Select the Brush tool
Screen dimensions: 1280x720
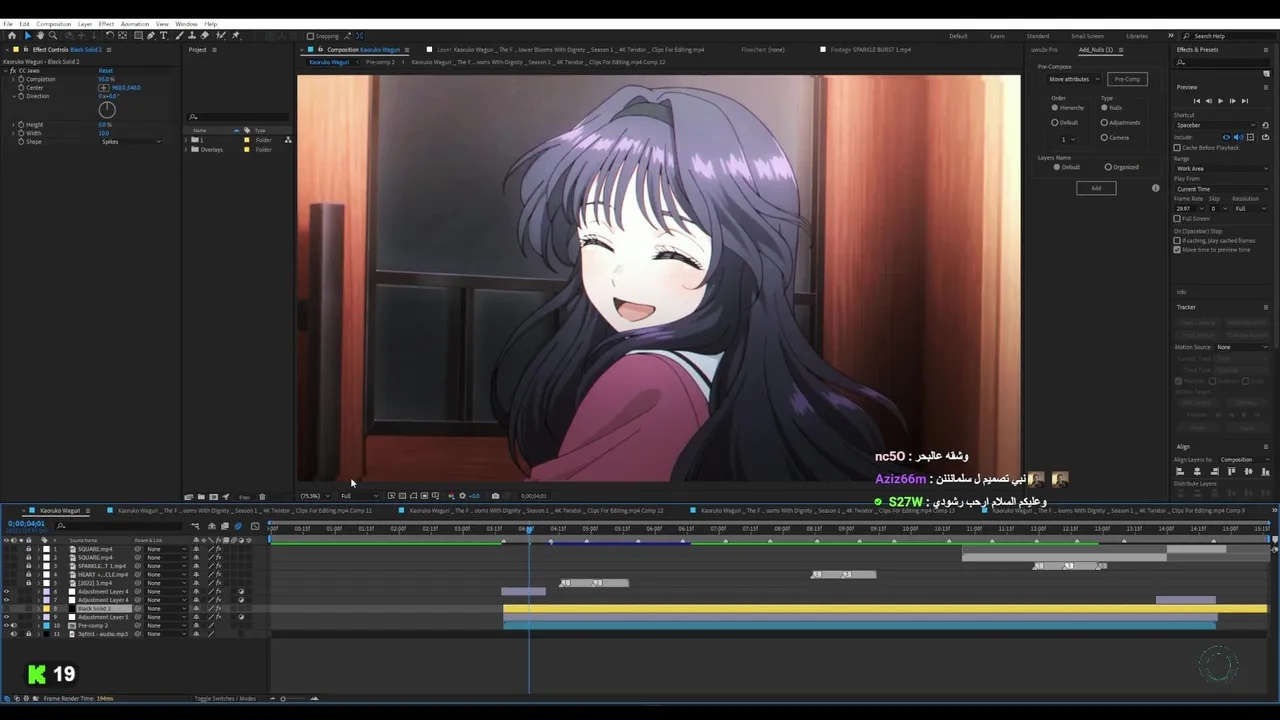point(179,35)
